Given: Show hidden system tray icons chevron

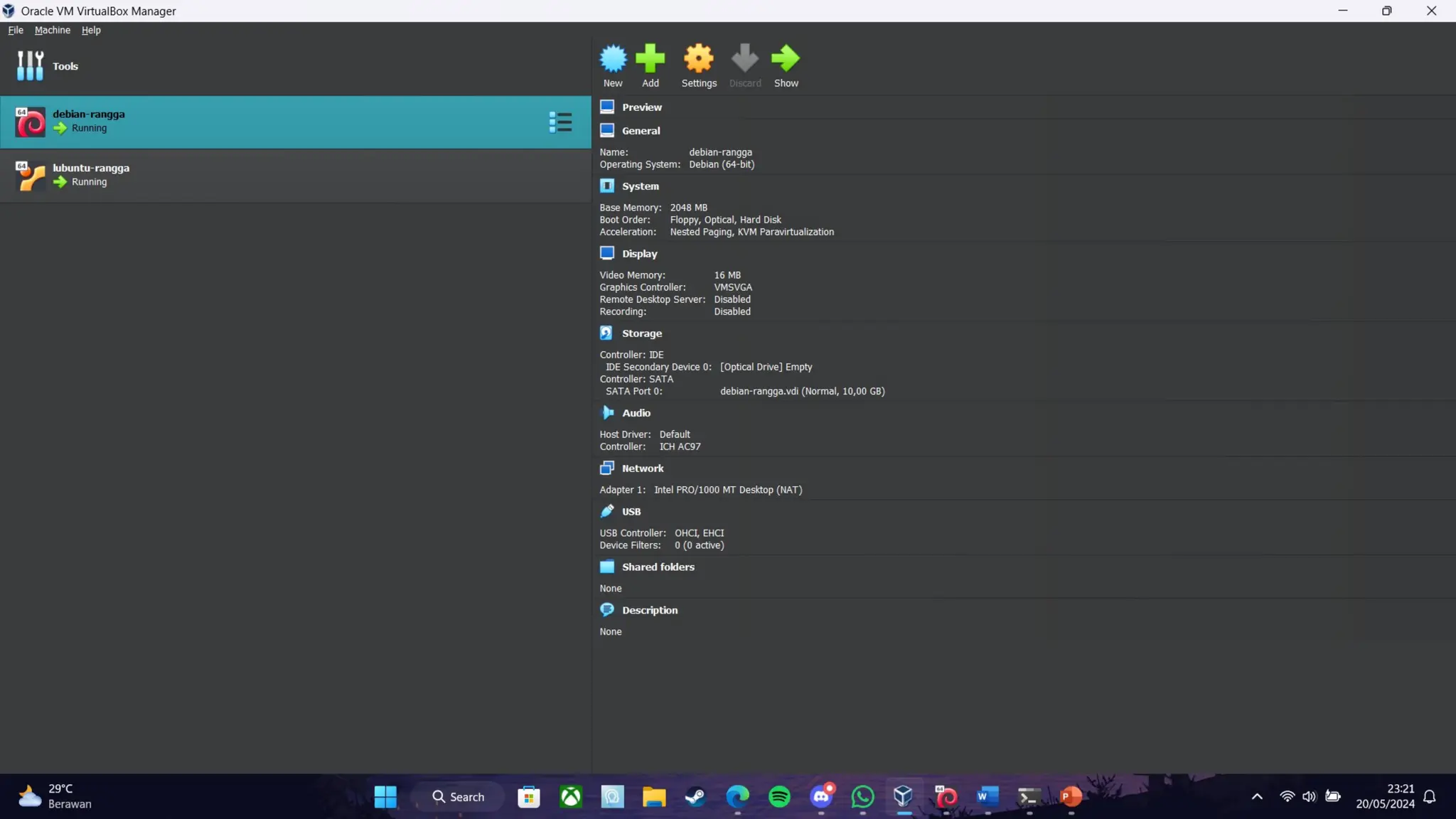Looking at the screenshot, I should point(1256,796).
